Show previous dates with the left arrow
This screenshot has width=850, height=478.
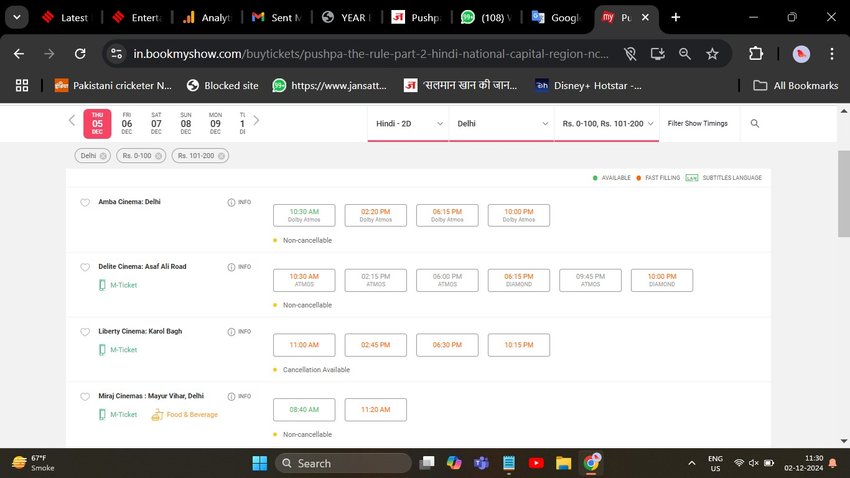(x=72, y=120)
